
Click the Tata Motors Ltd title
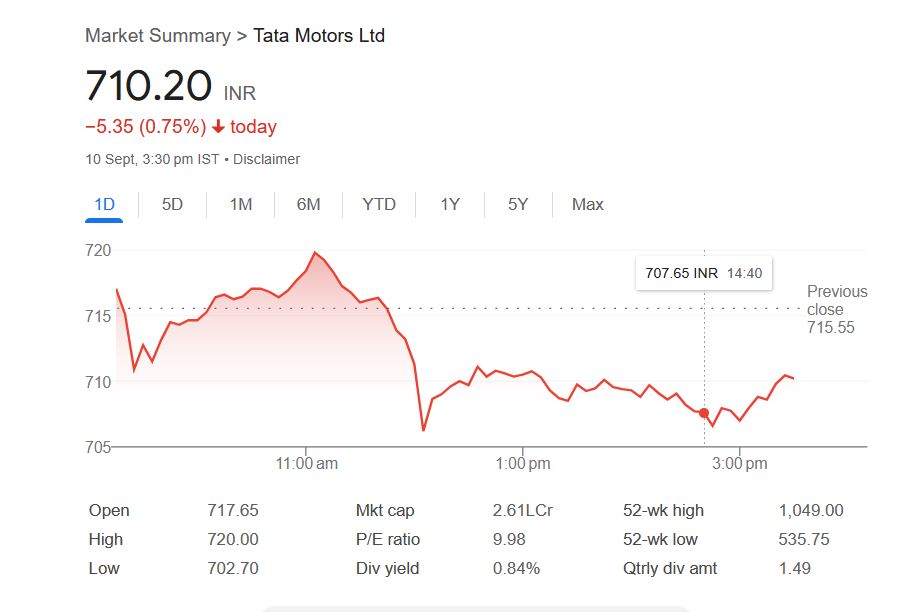tap(319, 36)
